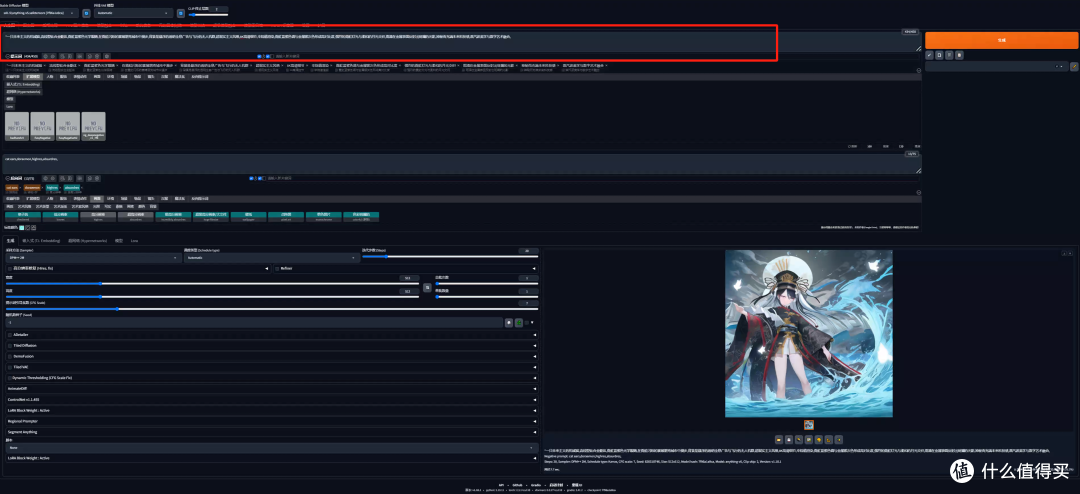Refresh the VAE model list
The width and height of the screenshot is (1080, 494).
pos(180,13)
